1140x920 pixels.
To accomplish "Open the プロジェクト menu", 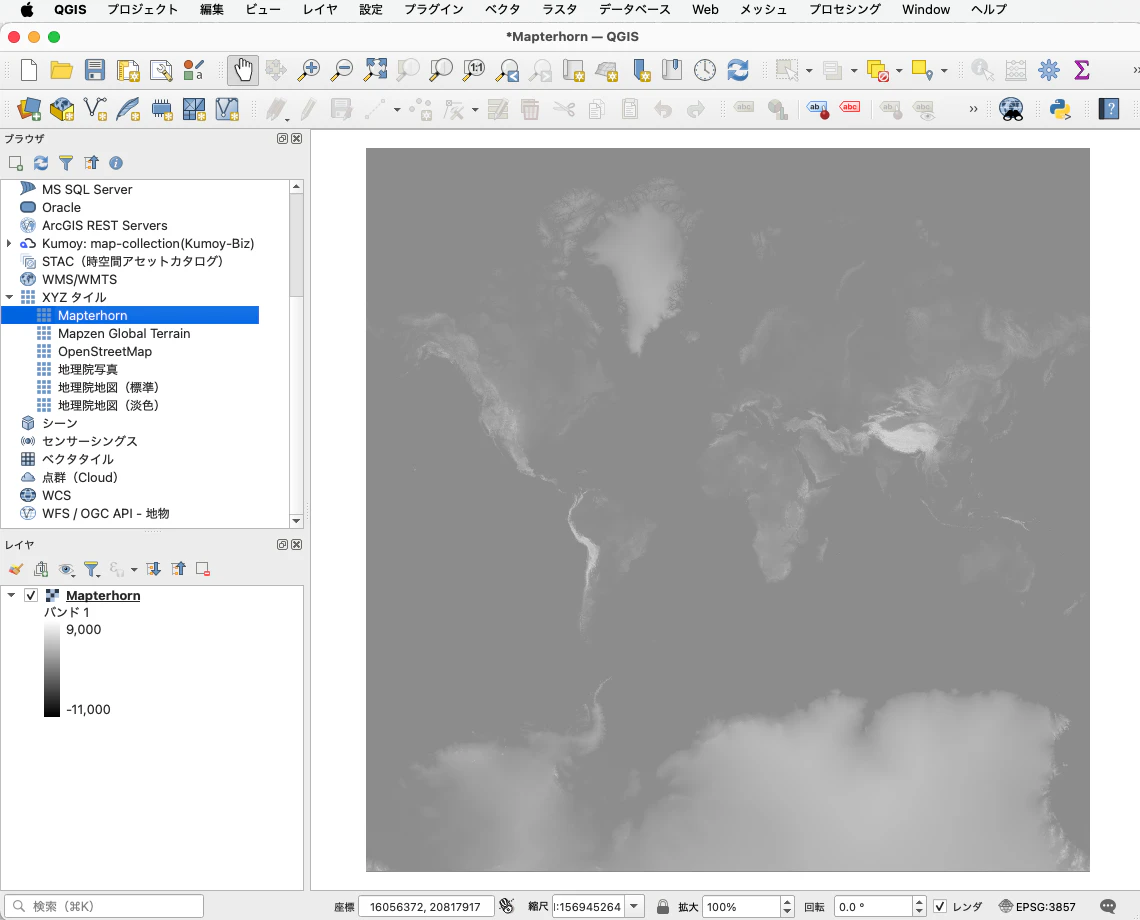I will click(x=142, y=9).
